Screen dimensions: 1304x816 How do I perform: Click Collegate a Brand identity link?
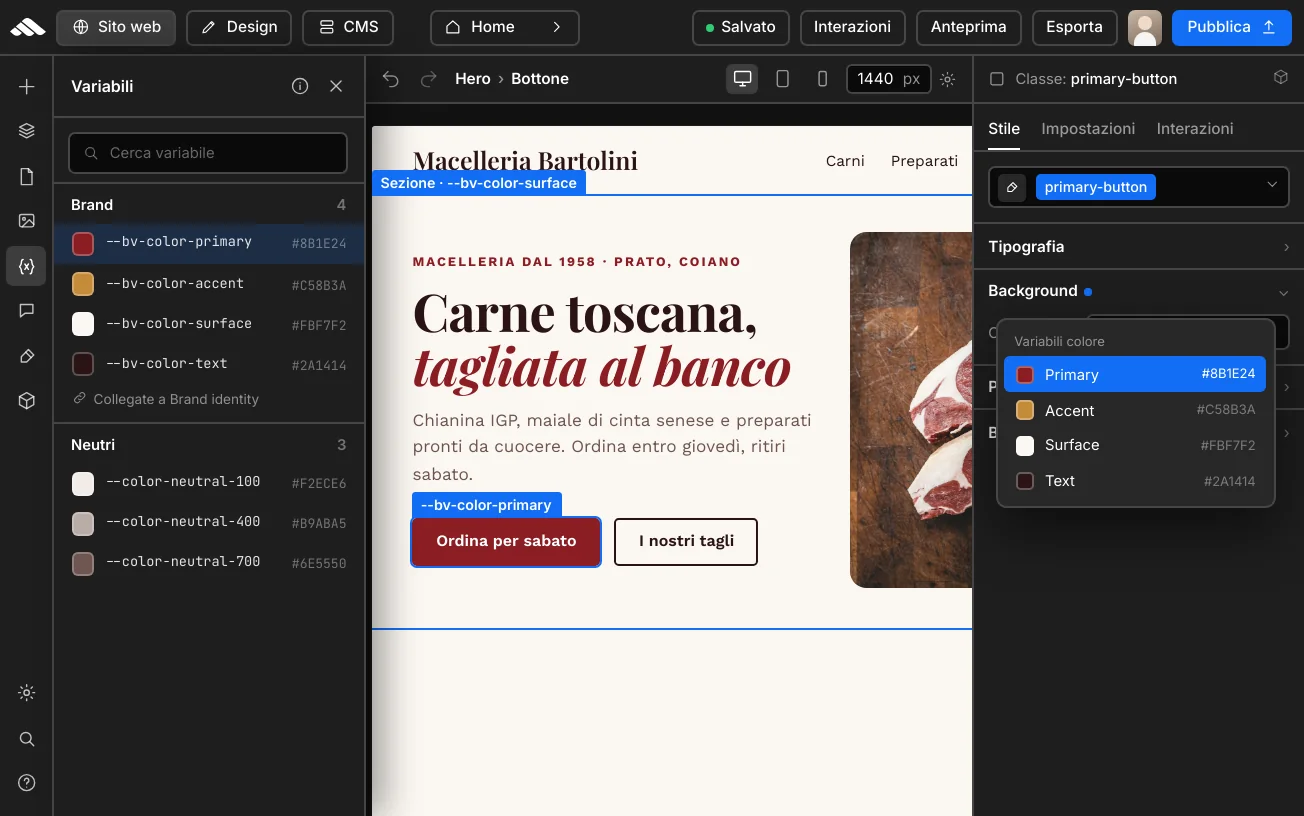[166, 399]
